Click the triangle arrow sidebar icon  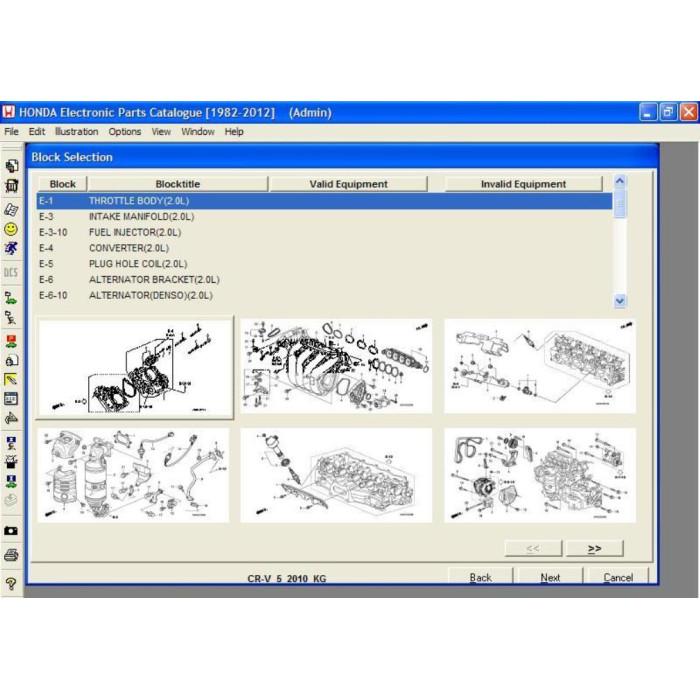tap(11, 418)
